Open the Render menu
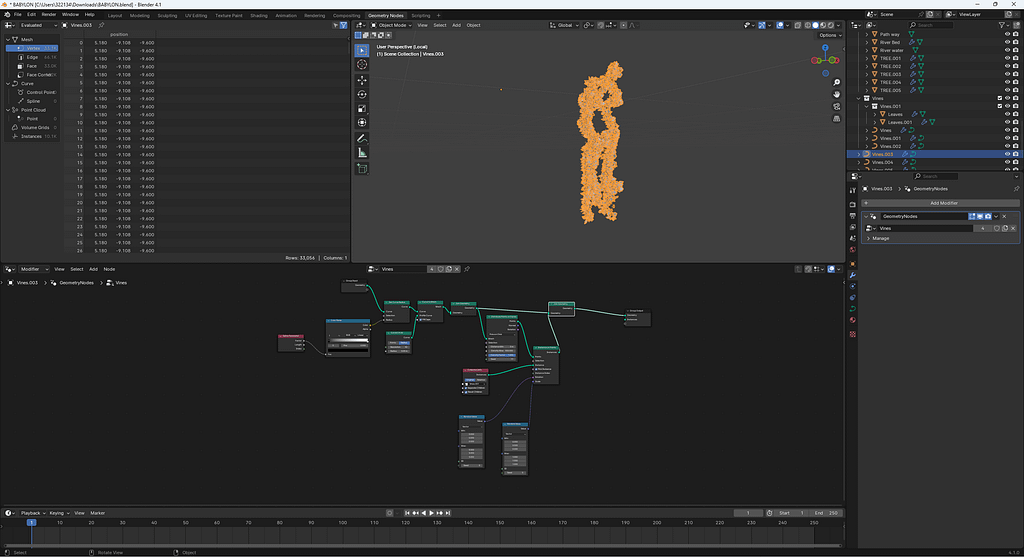1024x557 pixels. [x=48, y=15]
